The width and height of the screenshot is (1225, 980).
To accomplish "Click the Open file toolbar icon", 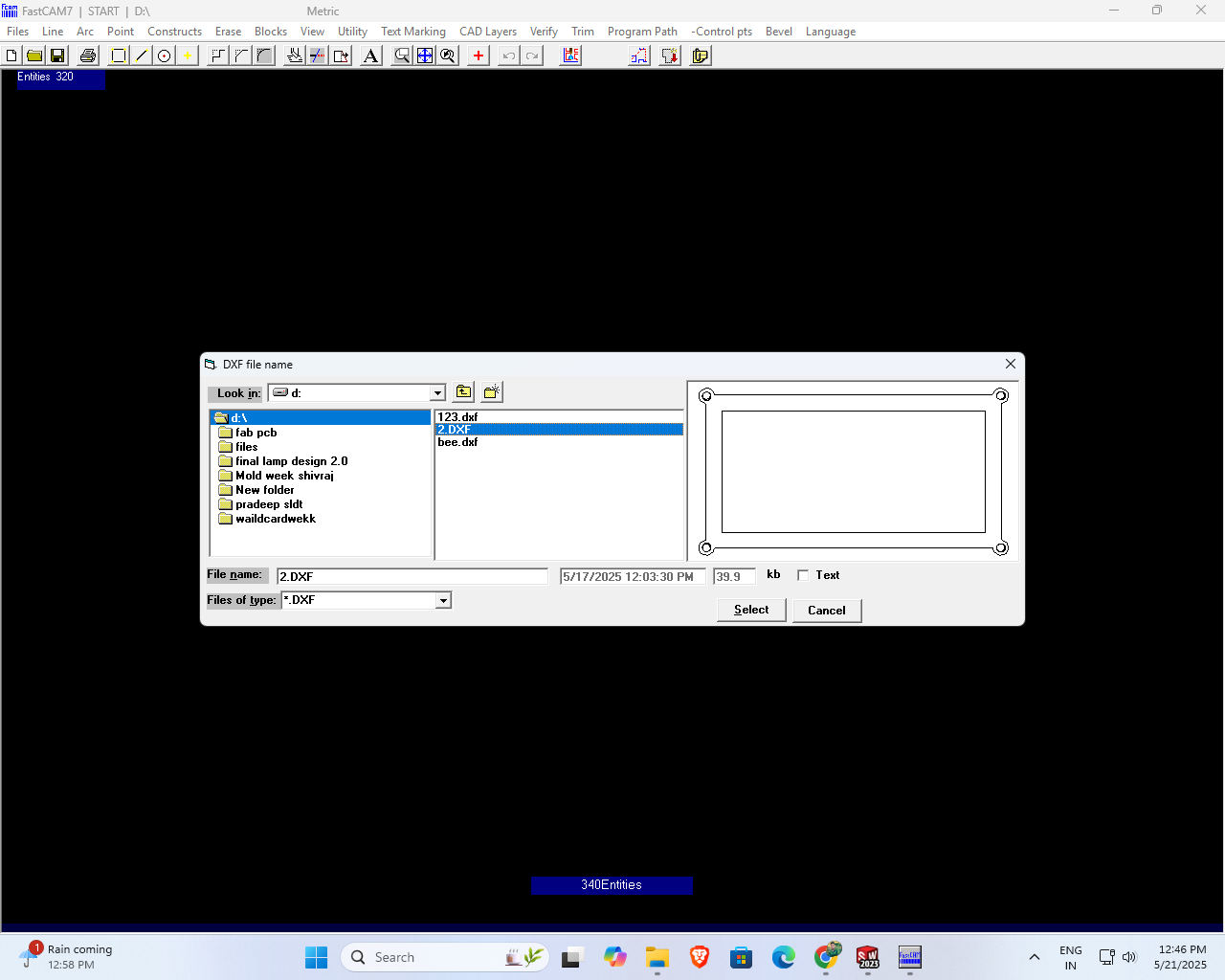I will 34,56.
